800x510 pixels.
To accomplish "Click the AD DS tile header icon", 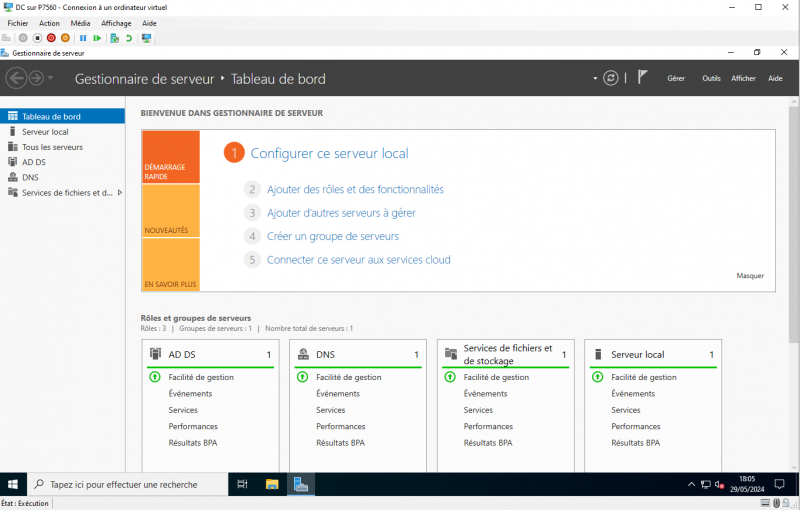I will (155, 354).
